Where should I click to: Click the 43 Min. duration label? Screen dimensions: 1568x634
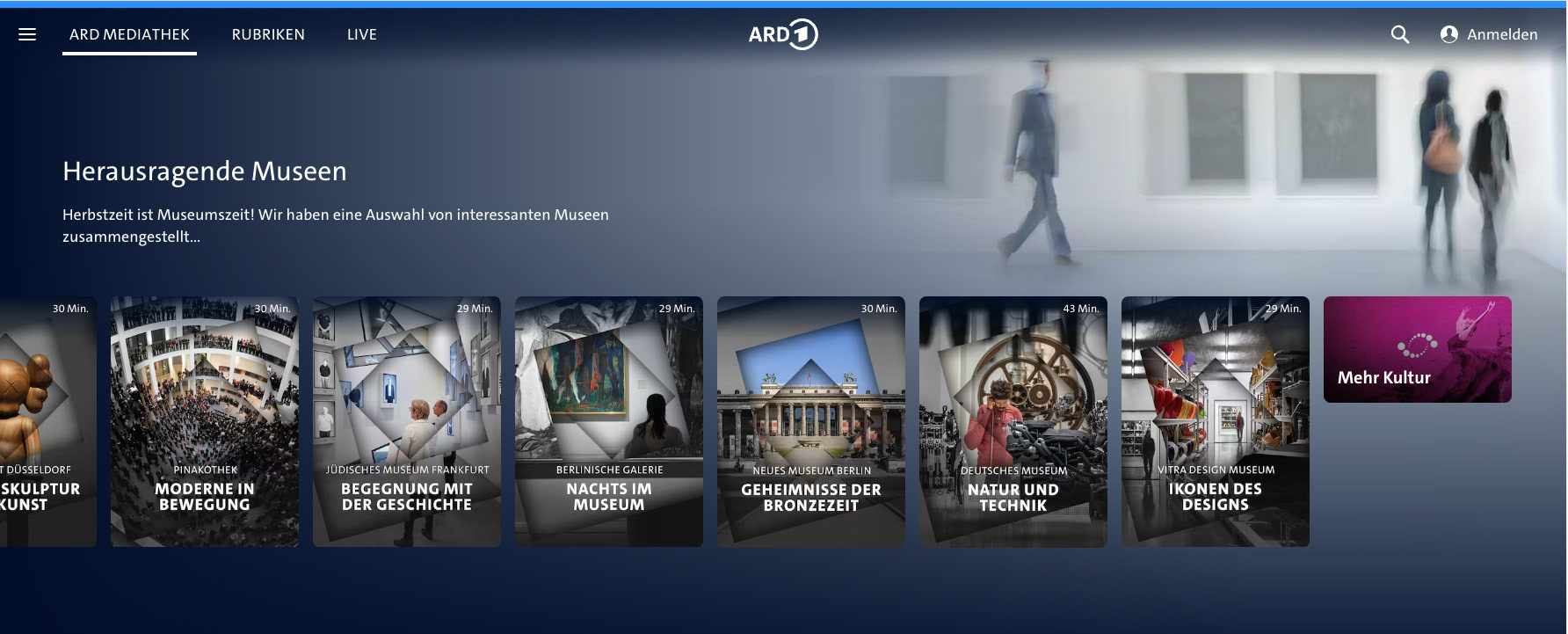1081,309
